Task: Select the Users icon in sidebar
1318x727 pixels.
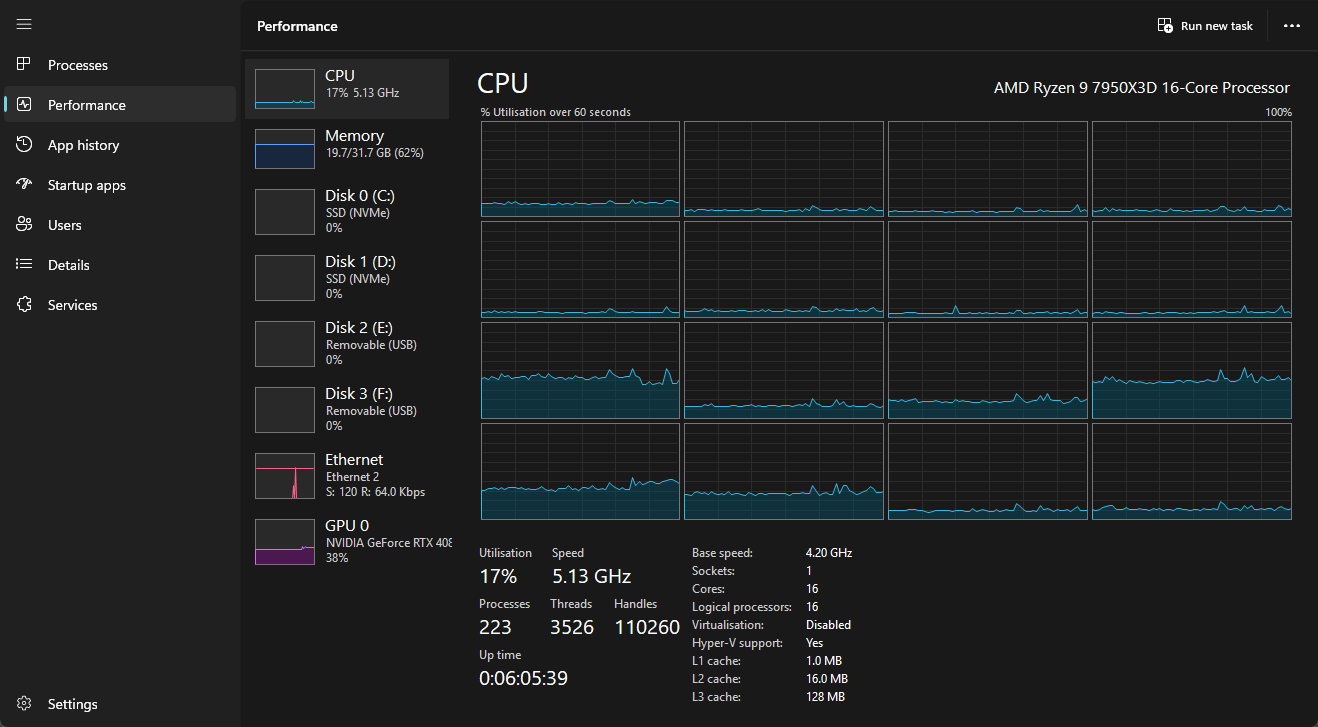Action: pos(25,225)
